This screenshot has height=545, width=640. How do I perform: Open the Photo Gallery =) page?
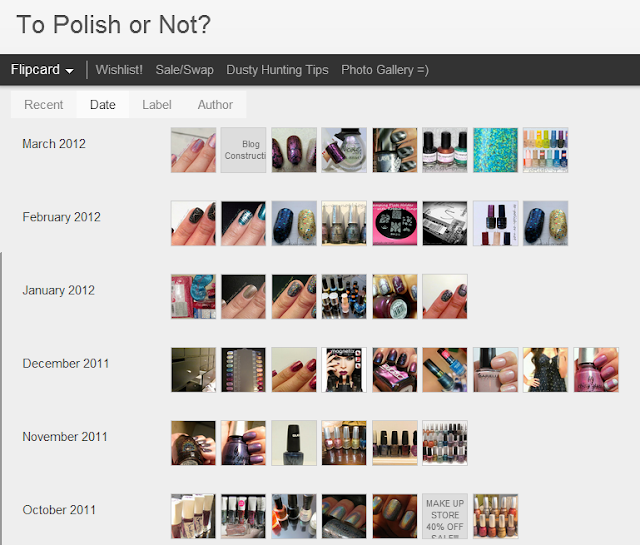pos(385,70)
